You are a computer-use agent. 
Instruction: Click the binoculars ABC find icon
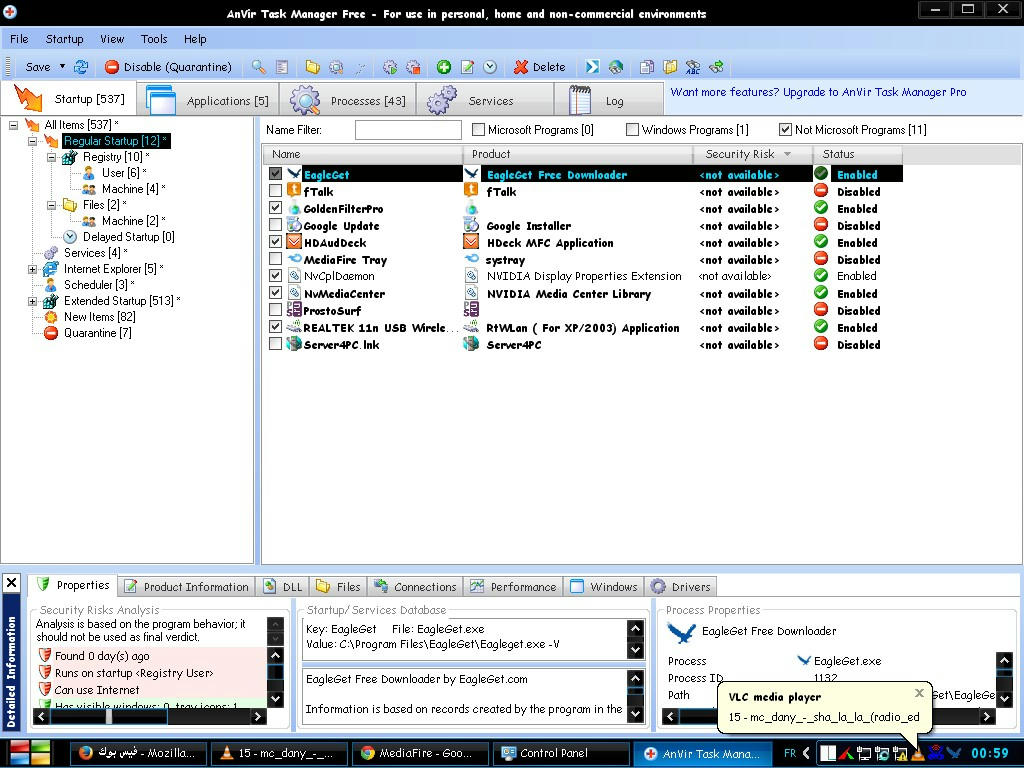[x=693, y=67]
